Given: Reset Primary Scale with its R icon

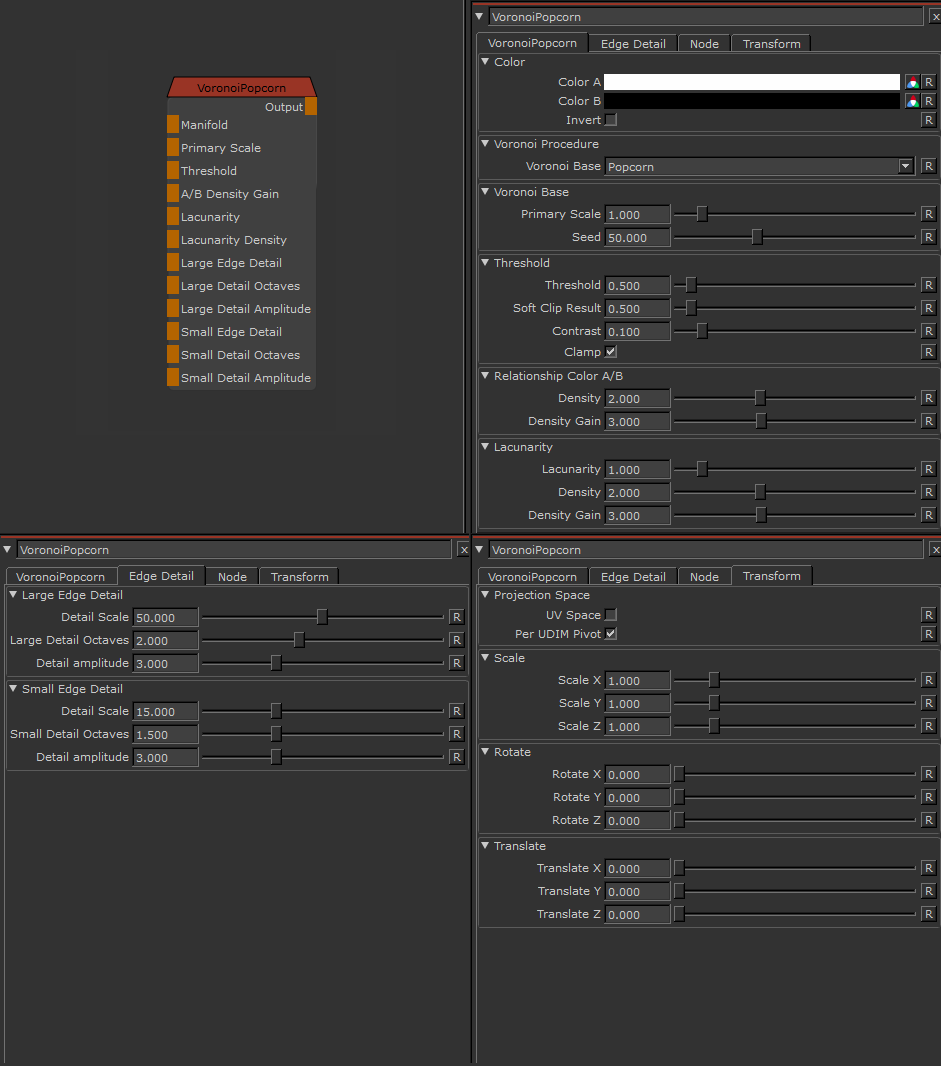Looking at the screenshot, I should (x=928, y=214).
